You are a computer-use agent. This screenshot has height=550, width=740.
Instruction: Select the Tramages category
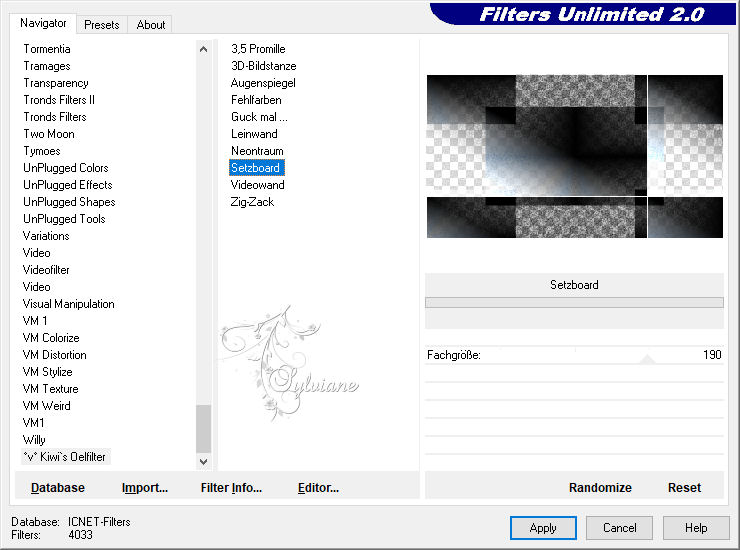tap(47, 66)
